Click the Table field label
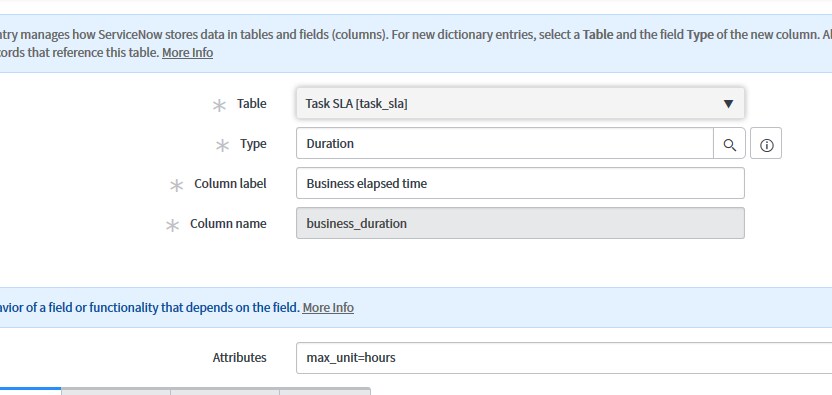The width and height of the screenshot is (832, 395). pos(252,104)
